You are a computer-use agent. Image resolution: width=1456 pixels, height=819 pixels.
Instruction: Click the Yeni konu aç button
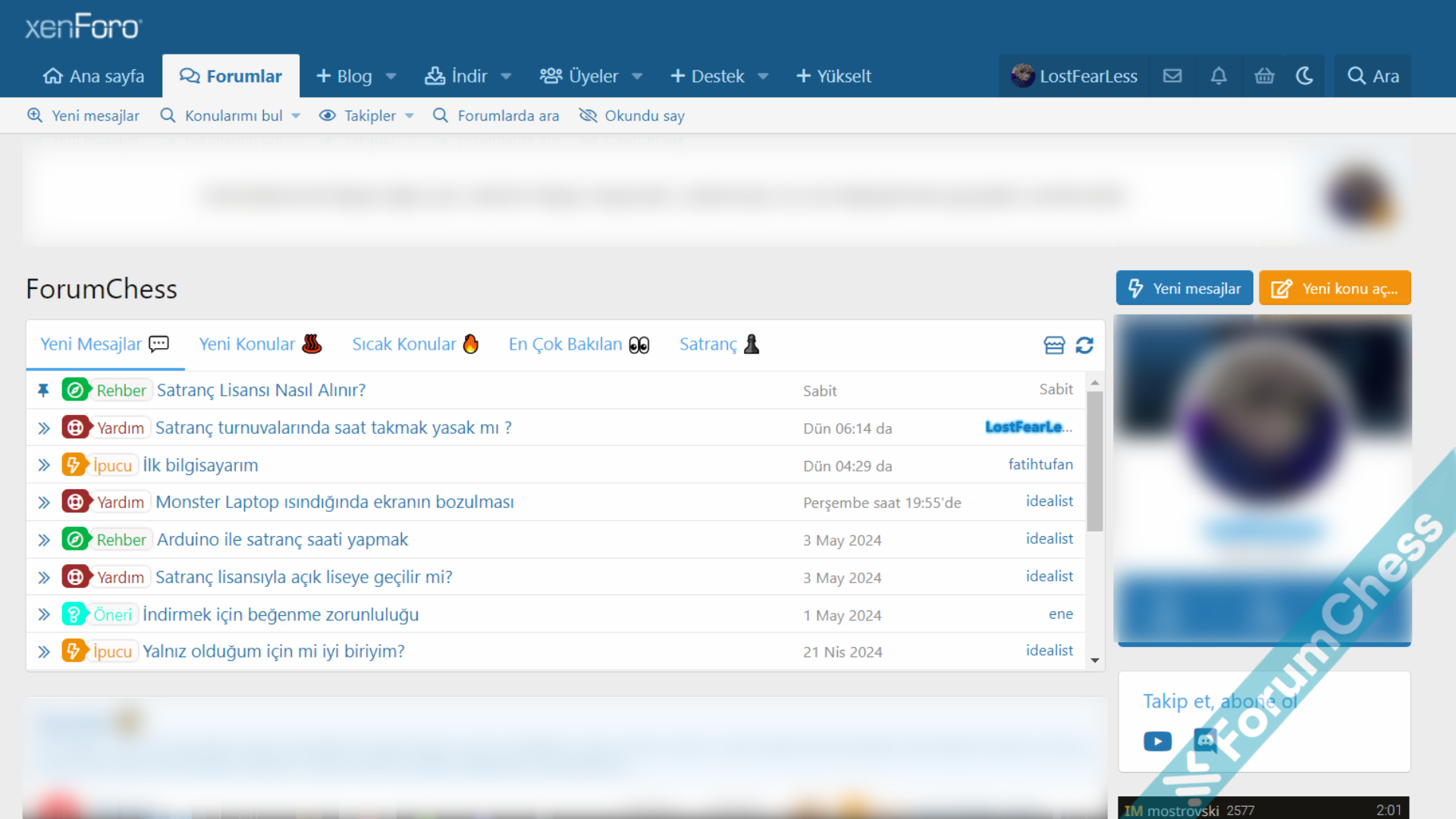click(1335, 288)
